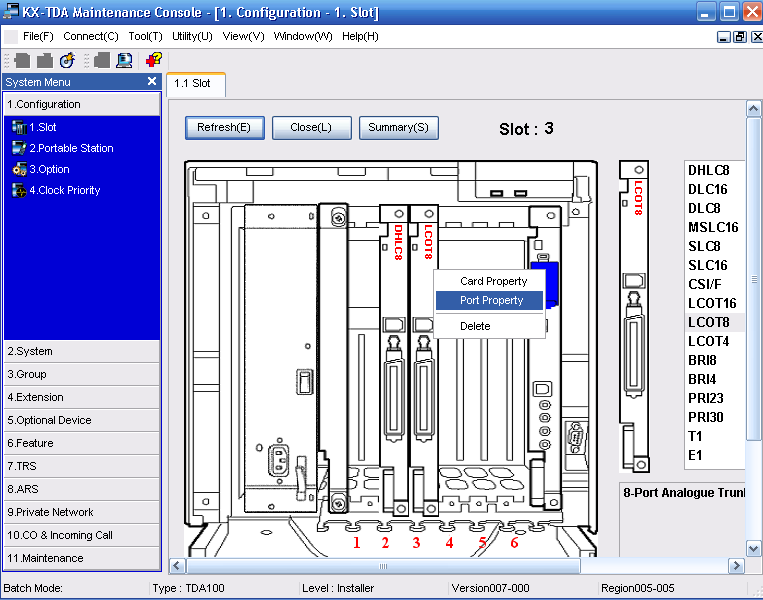
Task: Expand the 5.Optional Device section
Action: (x=82, y=420)
